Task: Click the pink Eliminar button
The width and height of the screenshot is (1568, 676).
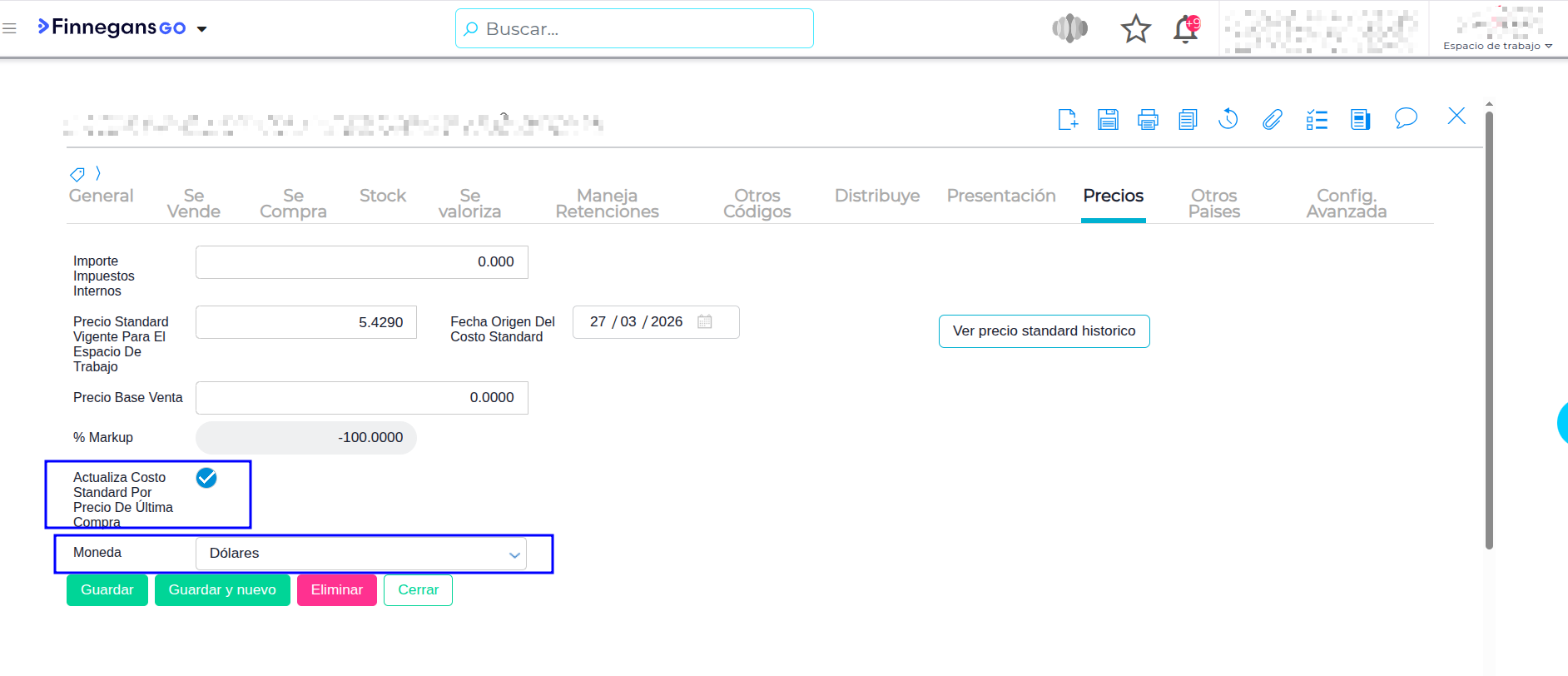Action: (x=336, y=590)
